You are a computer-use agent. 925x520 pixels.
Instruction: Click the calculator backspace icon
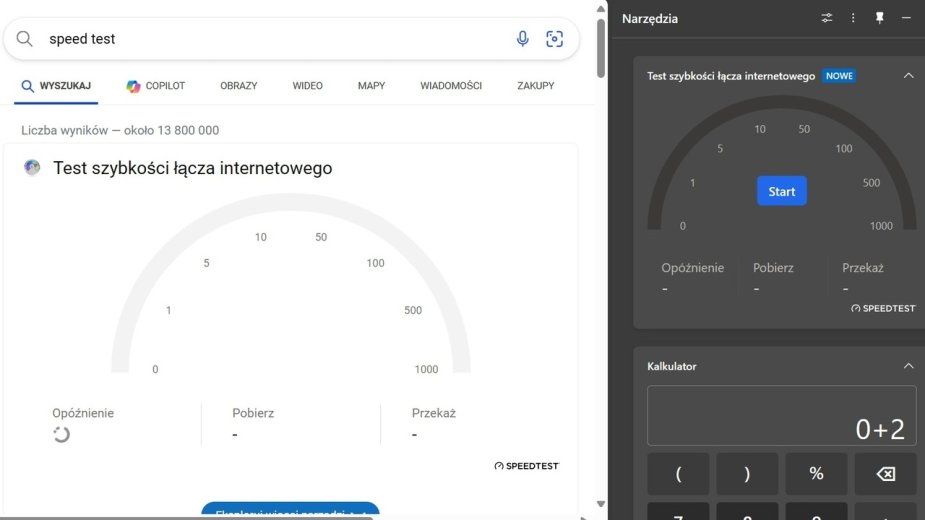885,473
